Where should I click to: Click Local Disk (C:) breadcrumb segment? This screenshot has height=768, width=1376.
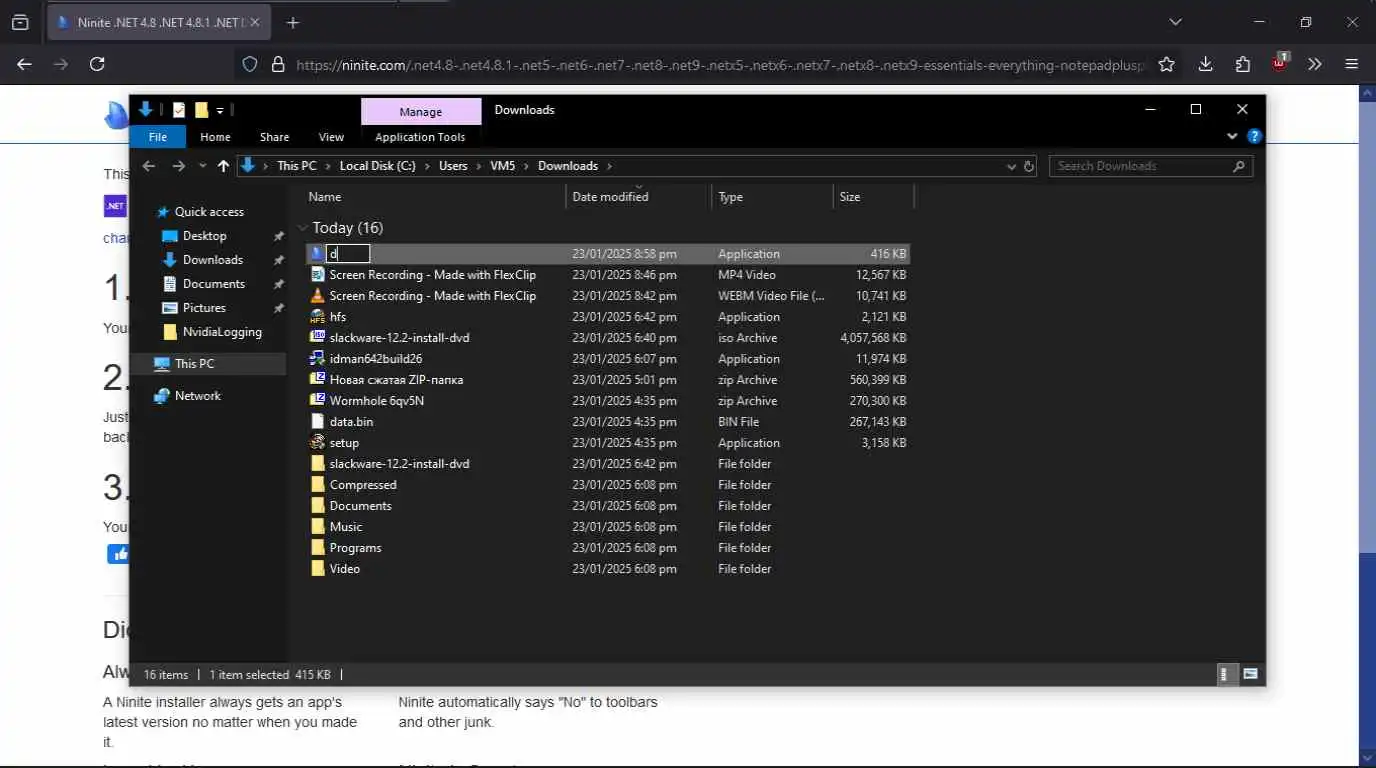coord(377,166)
